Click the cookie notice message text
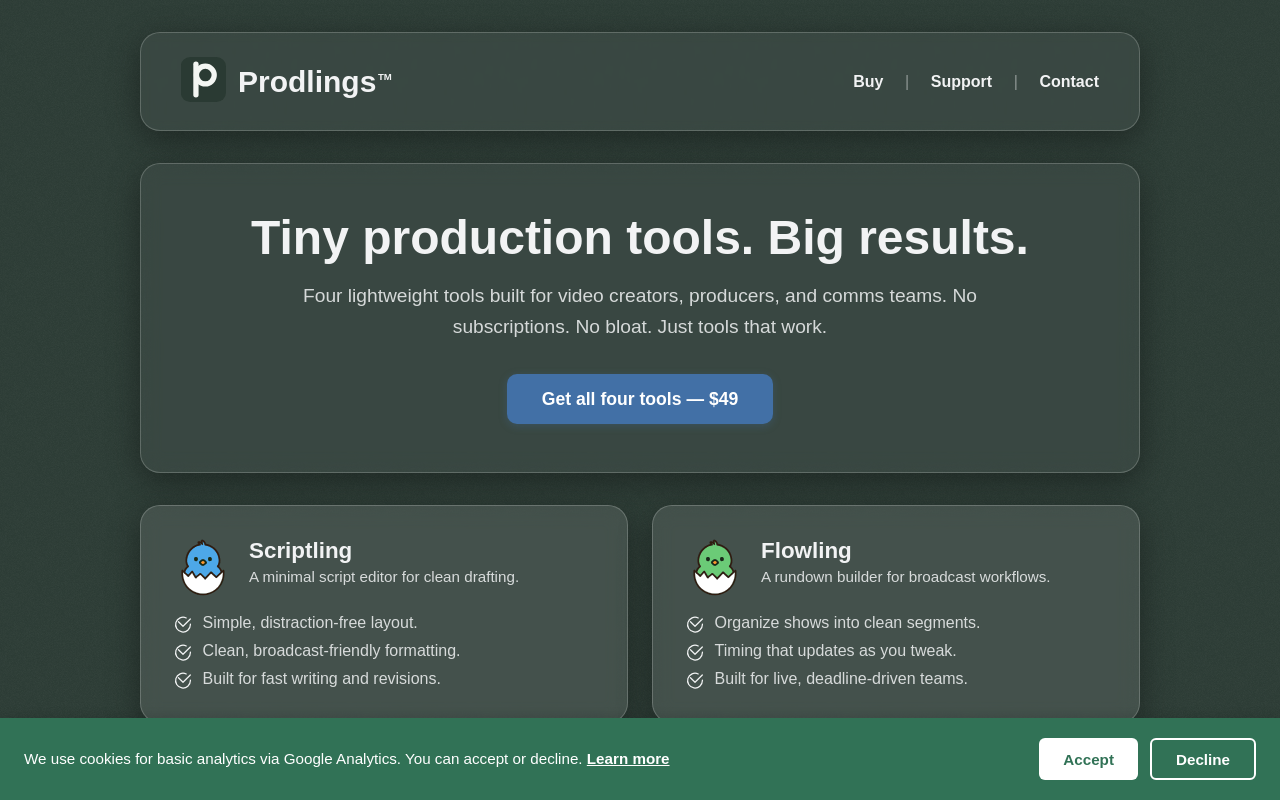This screenshot has height=800, width=1280. click(303, 759)
